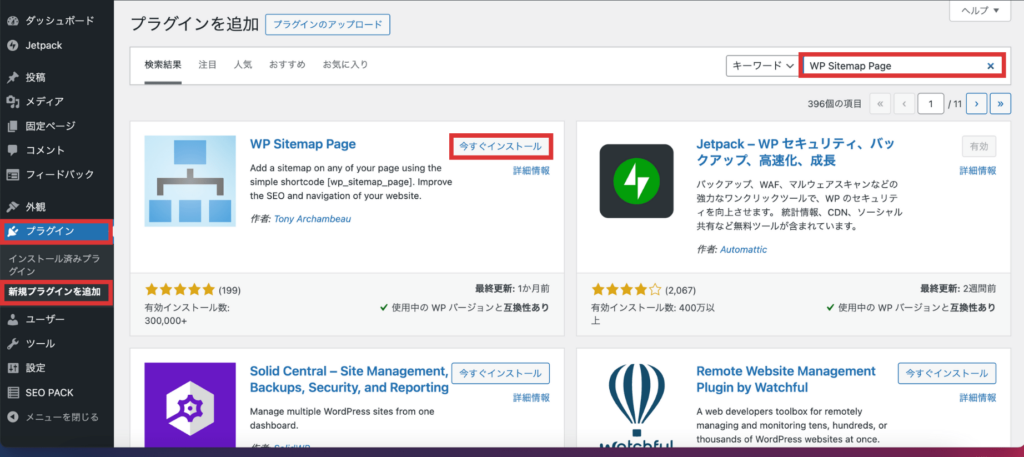Jump to last page of results

pyautogui.click(x=1000, y=103)
